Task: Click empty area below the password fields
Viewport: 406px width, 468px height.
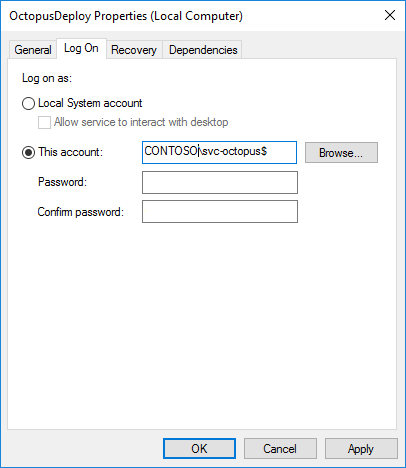Action: click(202, 327)
